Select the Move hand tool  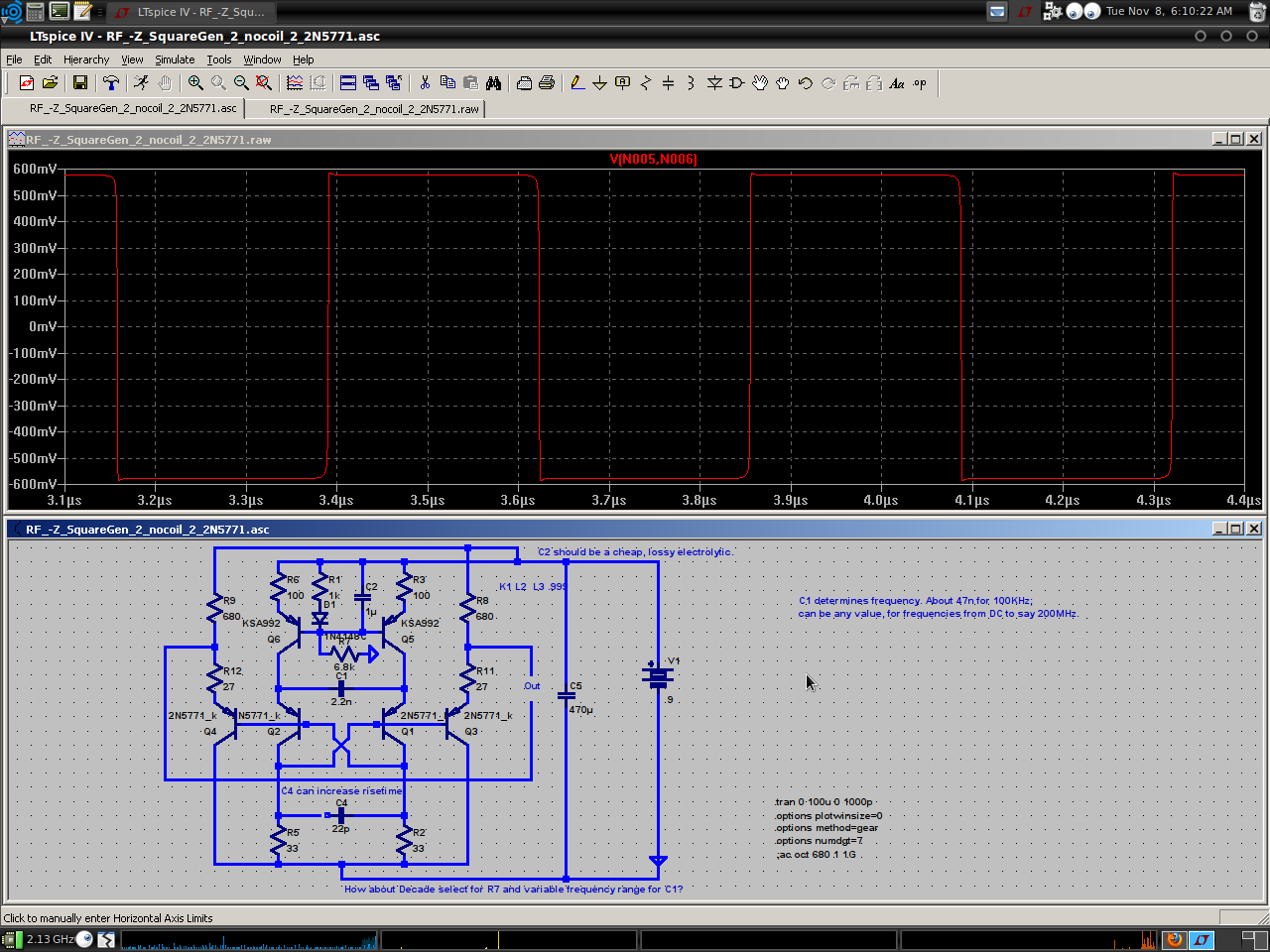tap(760, 83)
